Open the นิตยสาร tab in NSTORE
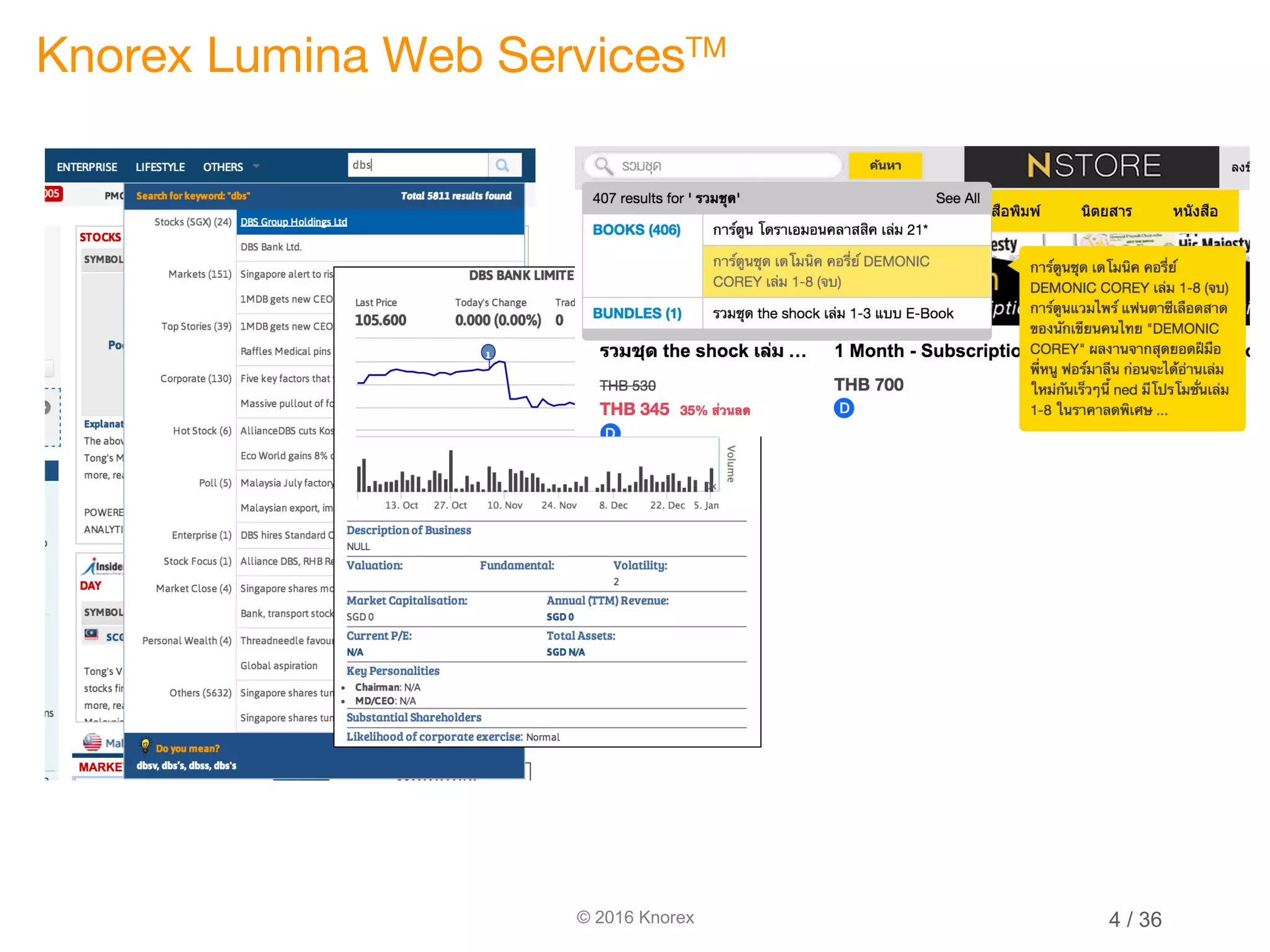The image size is (1270, 952). 1106,211
